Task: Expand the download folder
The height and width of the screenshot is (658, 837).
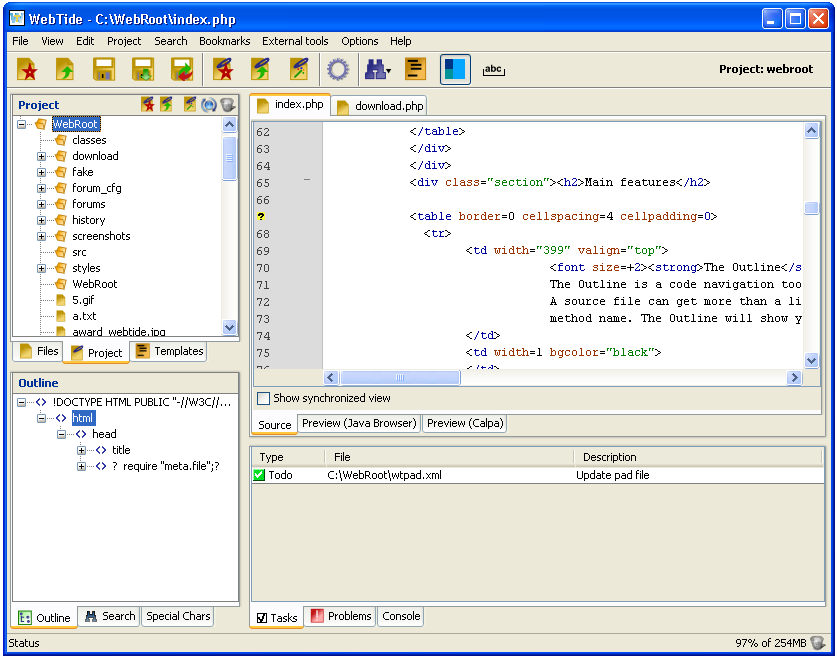Action: (41, 156)
